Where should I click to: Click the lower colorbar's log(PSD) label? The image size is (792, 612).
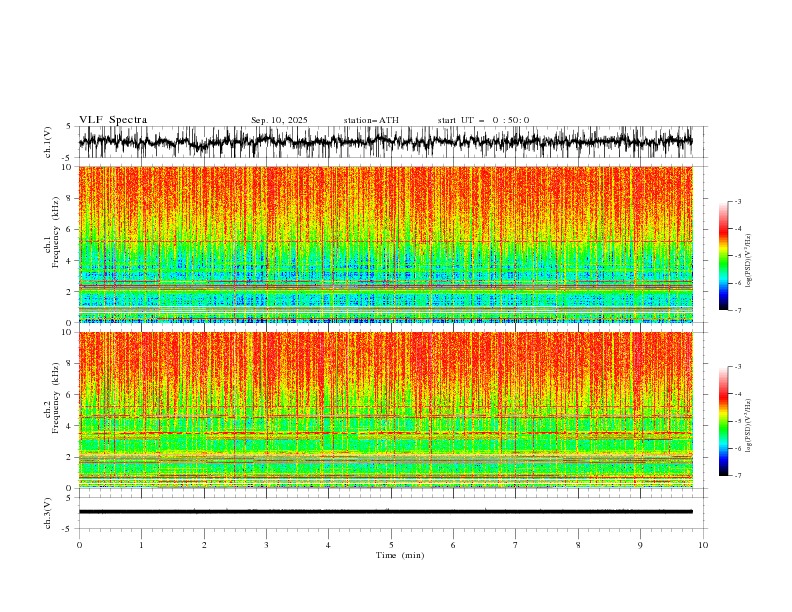point(748,426)
